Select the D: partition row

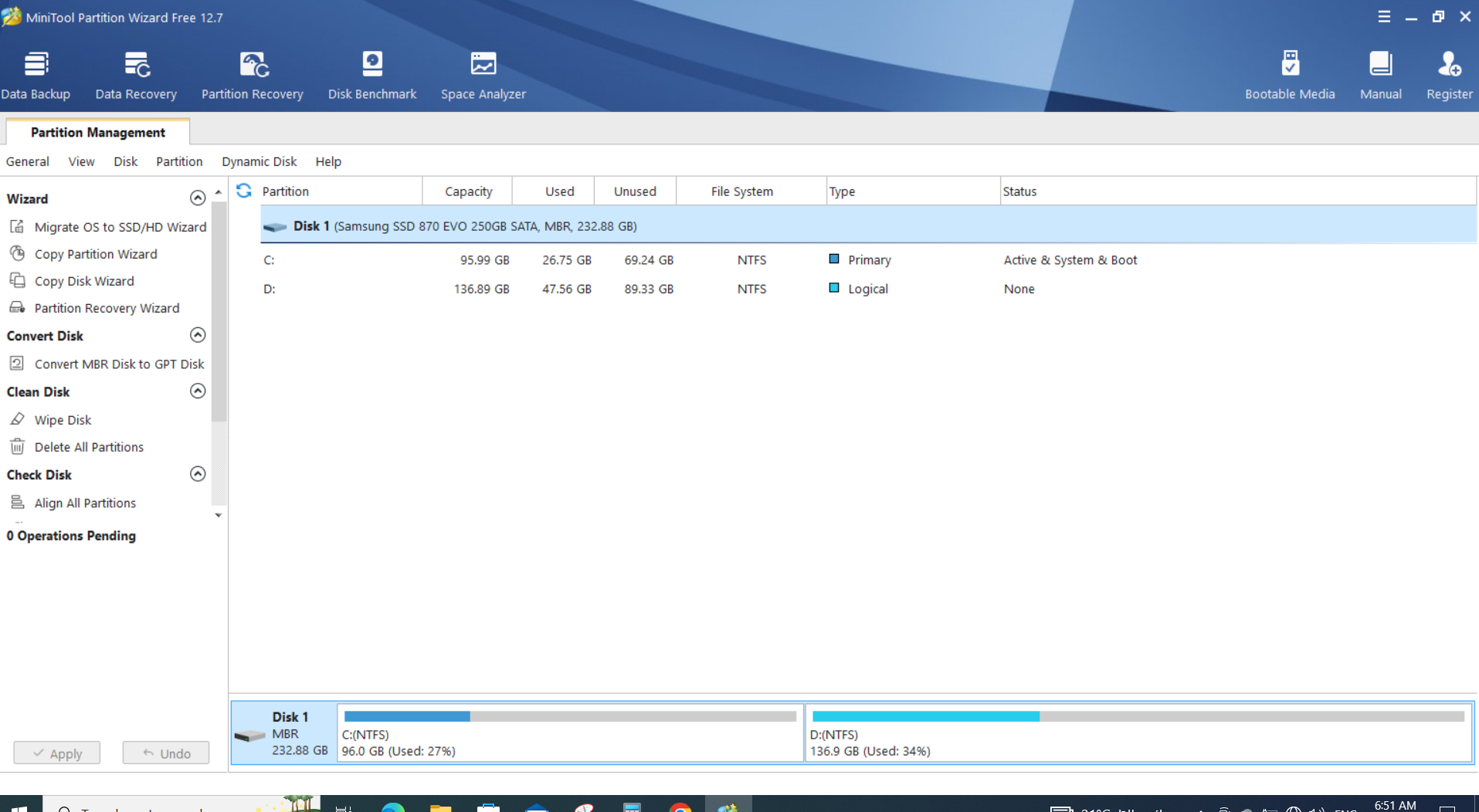click(868, 289)
